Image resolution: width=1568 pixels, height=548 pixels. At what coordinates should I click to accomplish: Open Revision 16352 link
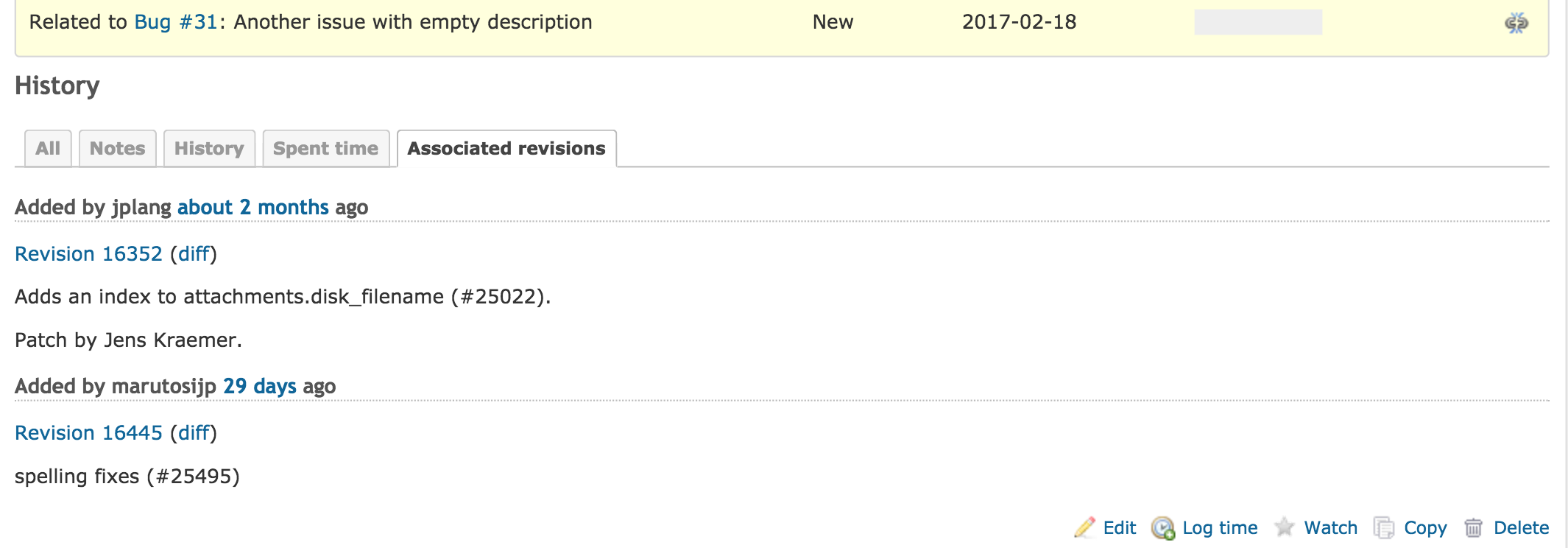(x=88, y=254)
